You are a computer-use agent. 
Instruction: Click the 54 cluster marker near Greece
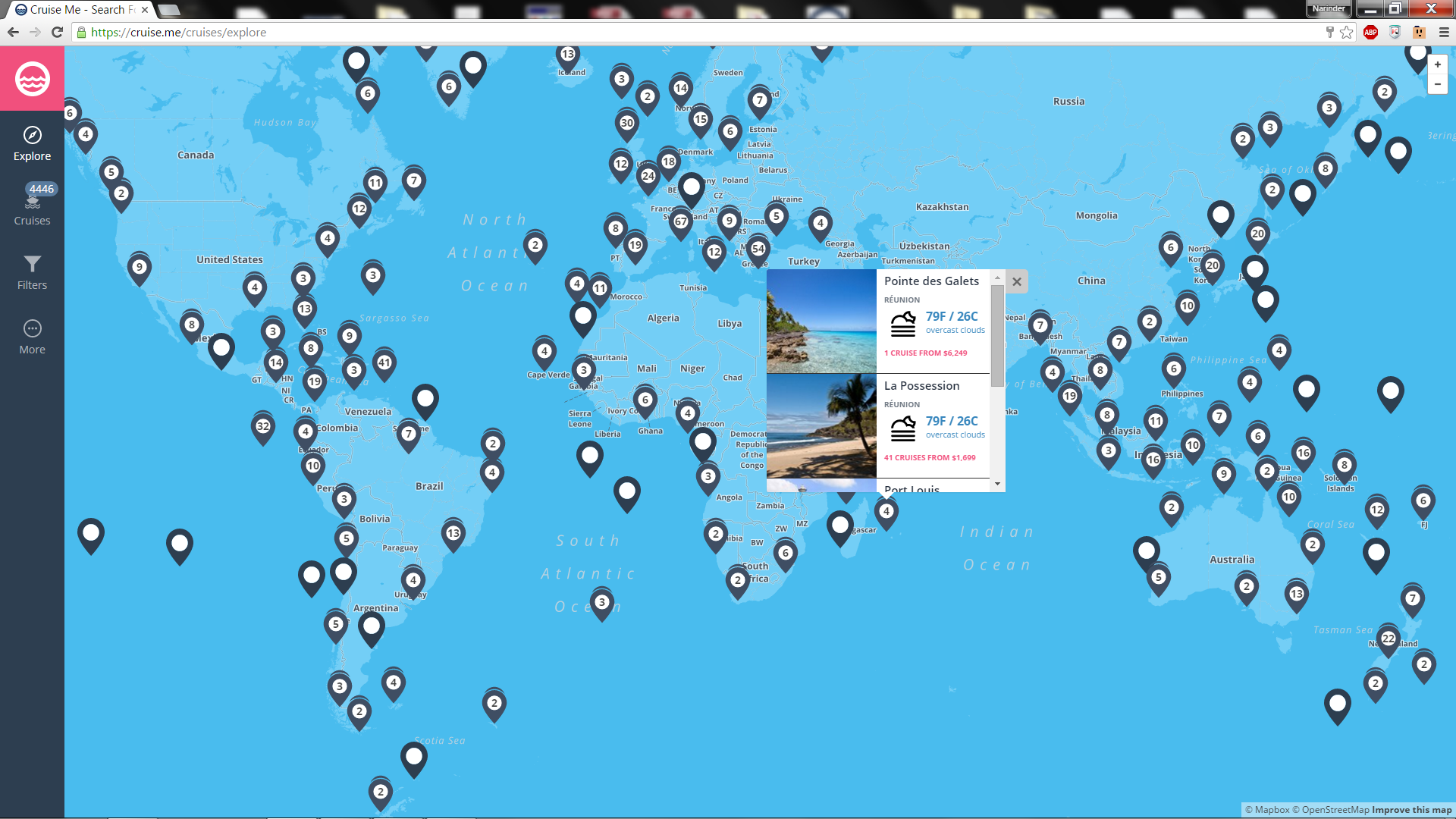coord(758,249)
